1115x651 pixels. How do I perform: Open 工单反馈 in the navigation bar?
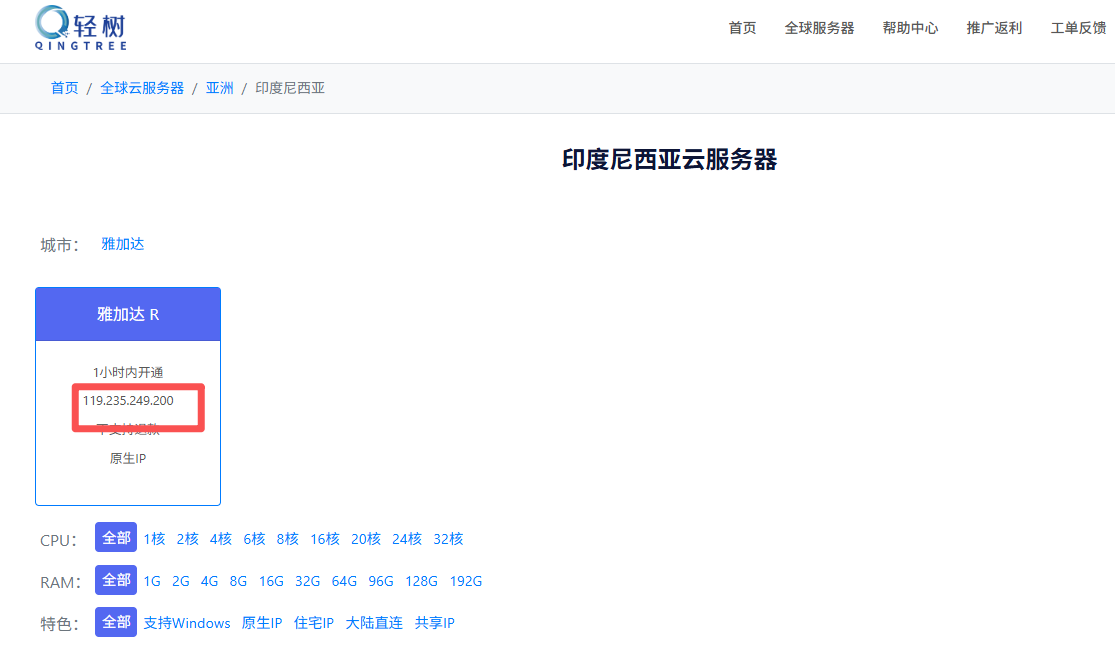(1078, 28)
